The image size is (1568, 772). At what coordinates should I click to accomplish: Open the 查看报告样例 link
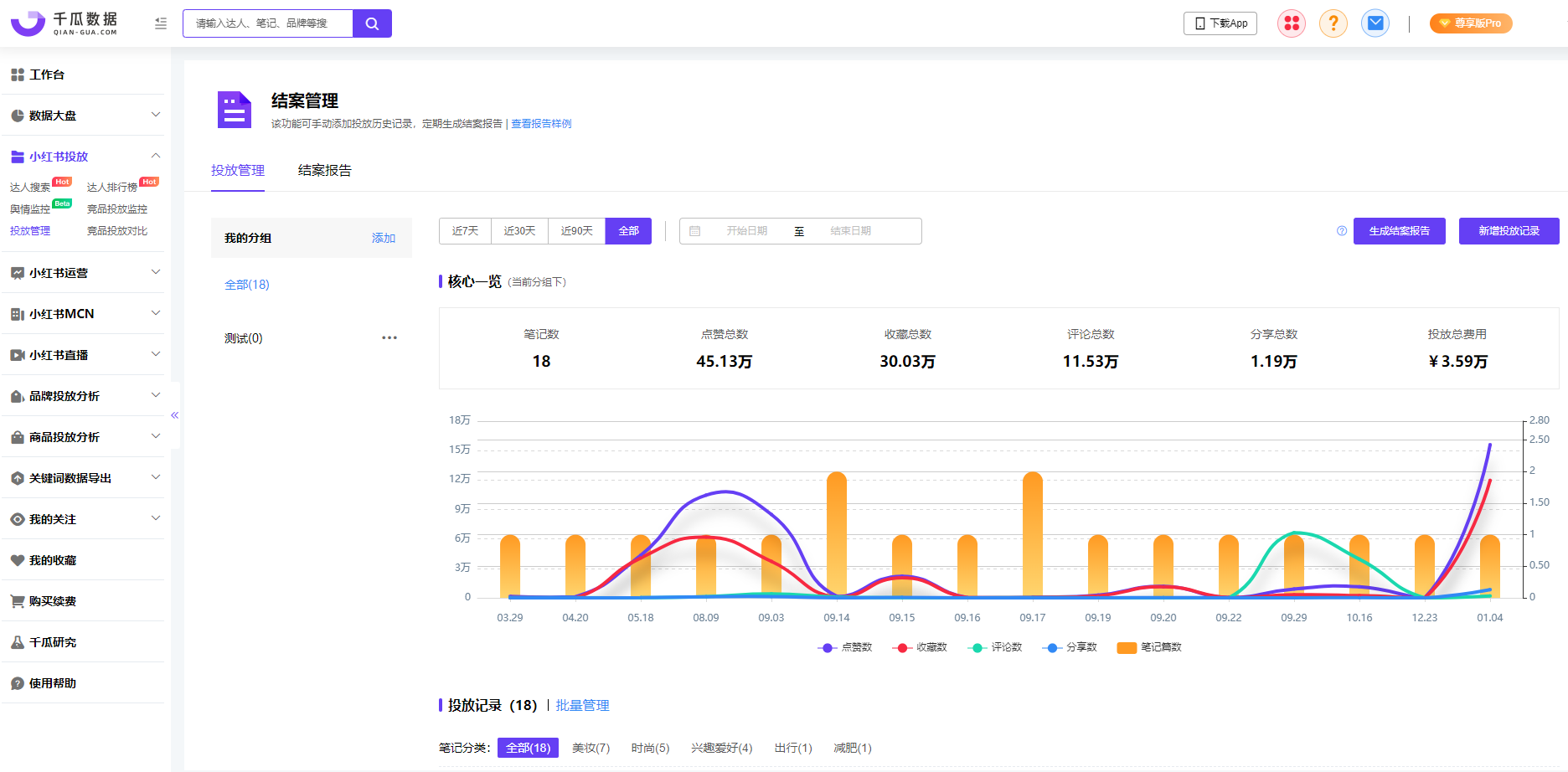click(x=541, y=124)
